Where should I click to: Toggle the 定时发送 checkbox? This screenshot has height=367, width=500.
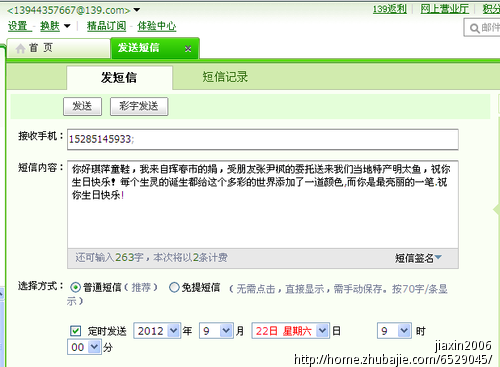tap(75, 331)
